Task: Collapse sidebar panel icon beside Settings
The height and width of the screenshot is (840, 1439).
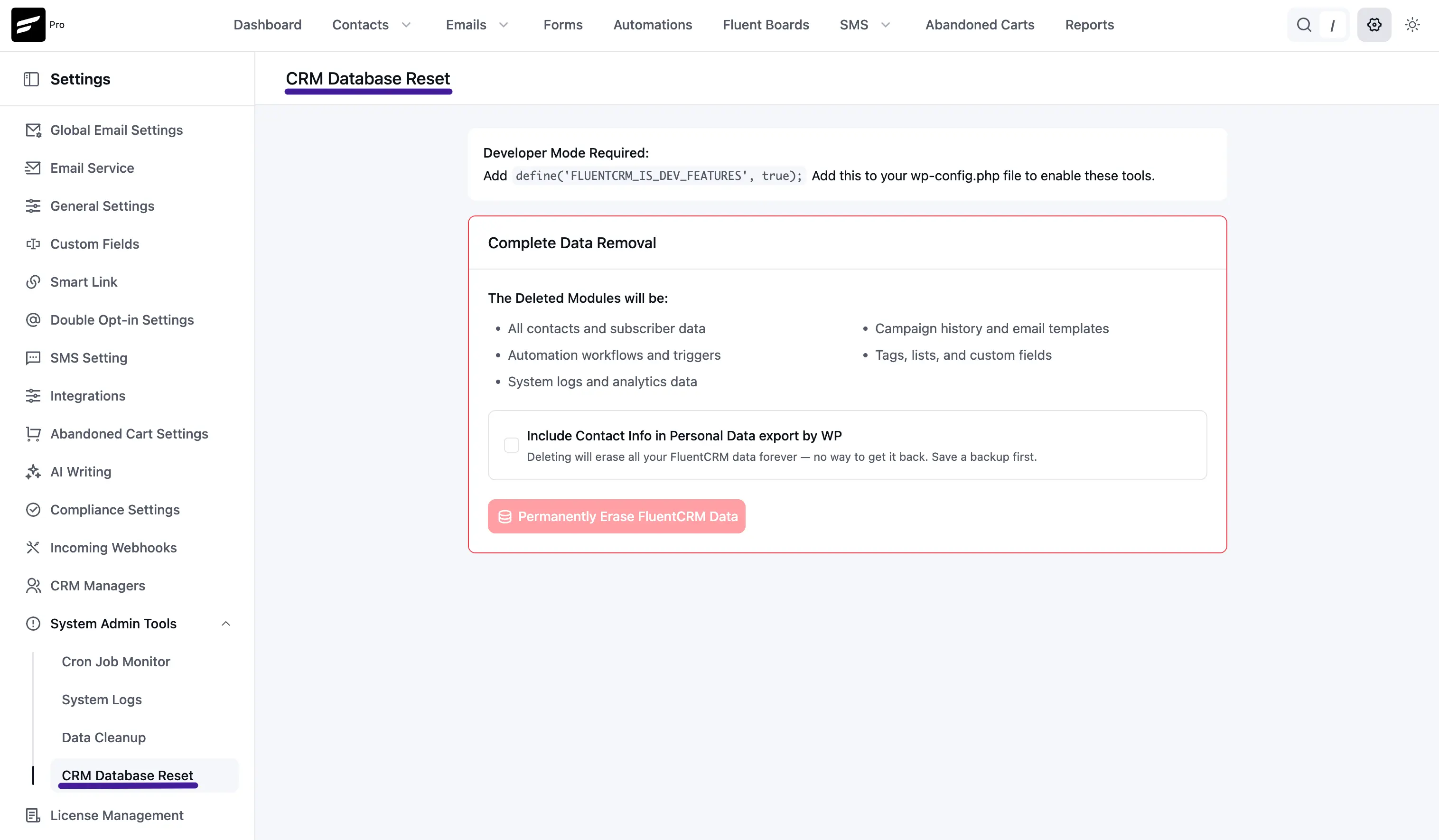Action: pyautogui.click(x=31, y=79)
